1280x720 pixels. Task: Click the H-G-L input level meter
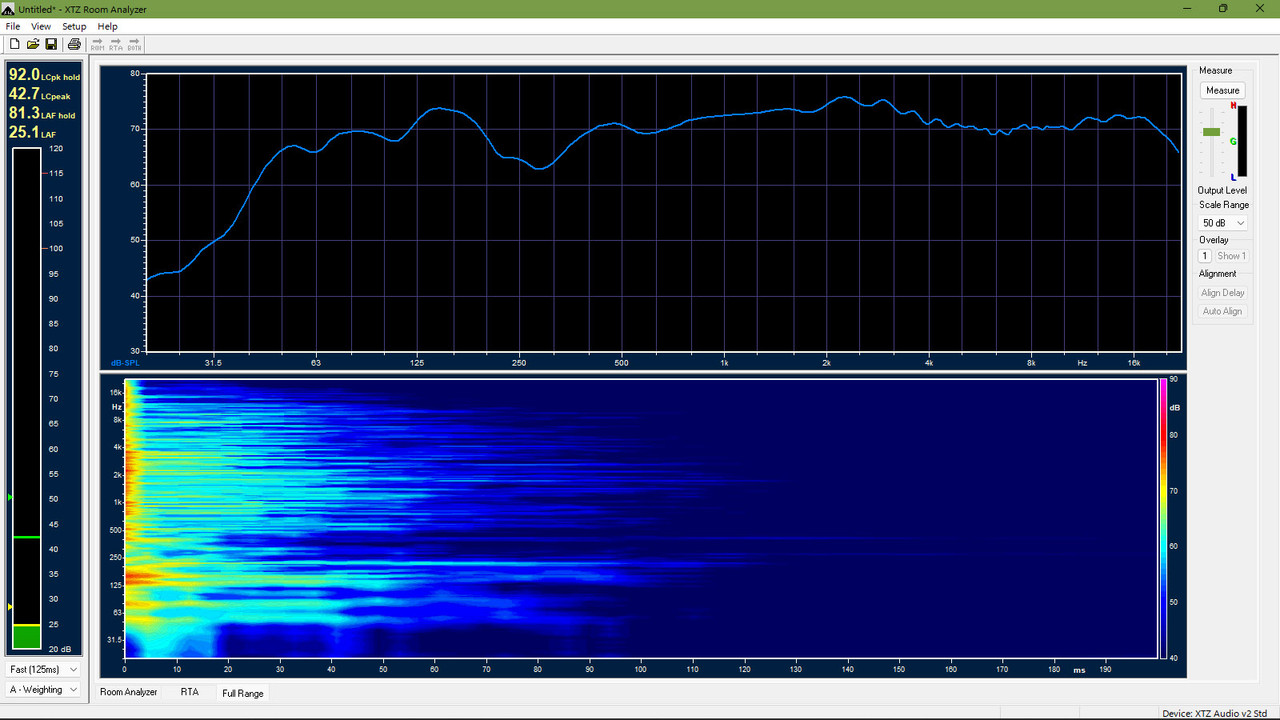point(1241,141)
